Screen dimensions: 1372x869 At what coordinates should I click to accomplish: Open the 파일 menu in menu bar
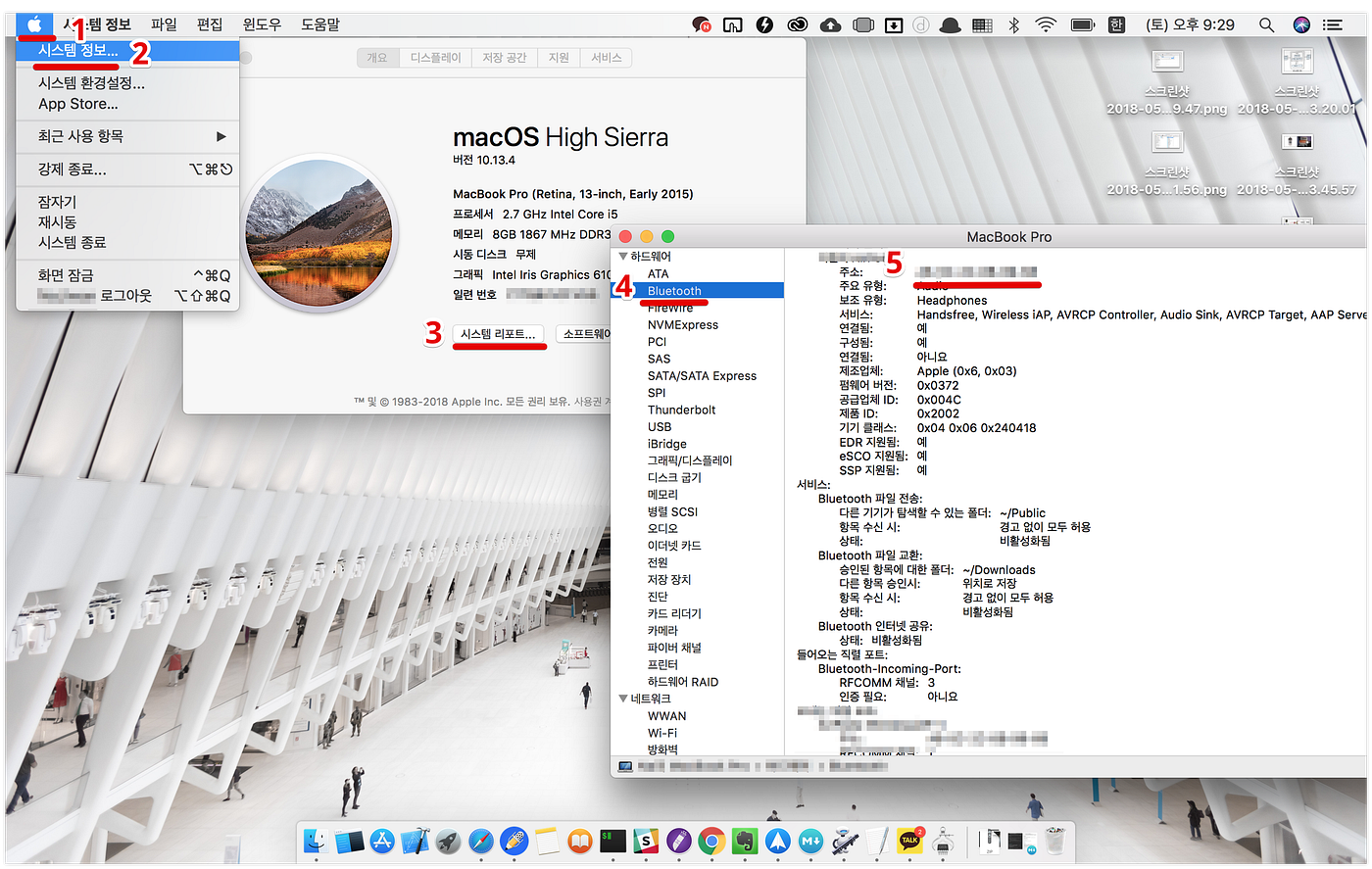(x=164, y=24)
